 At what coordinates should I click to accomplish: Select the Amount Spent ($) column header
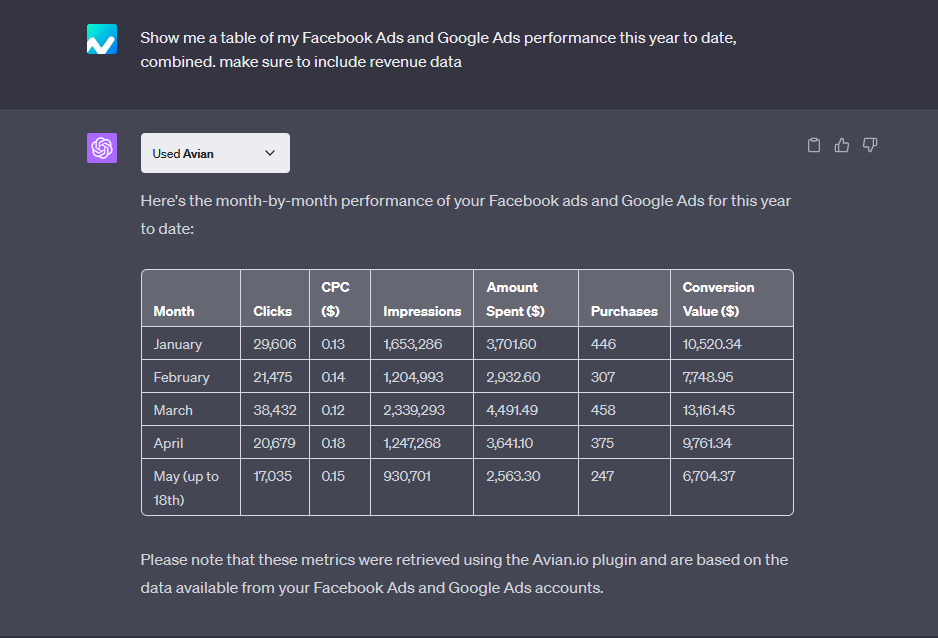(x=515, y=299)
